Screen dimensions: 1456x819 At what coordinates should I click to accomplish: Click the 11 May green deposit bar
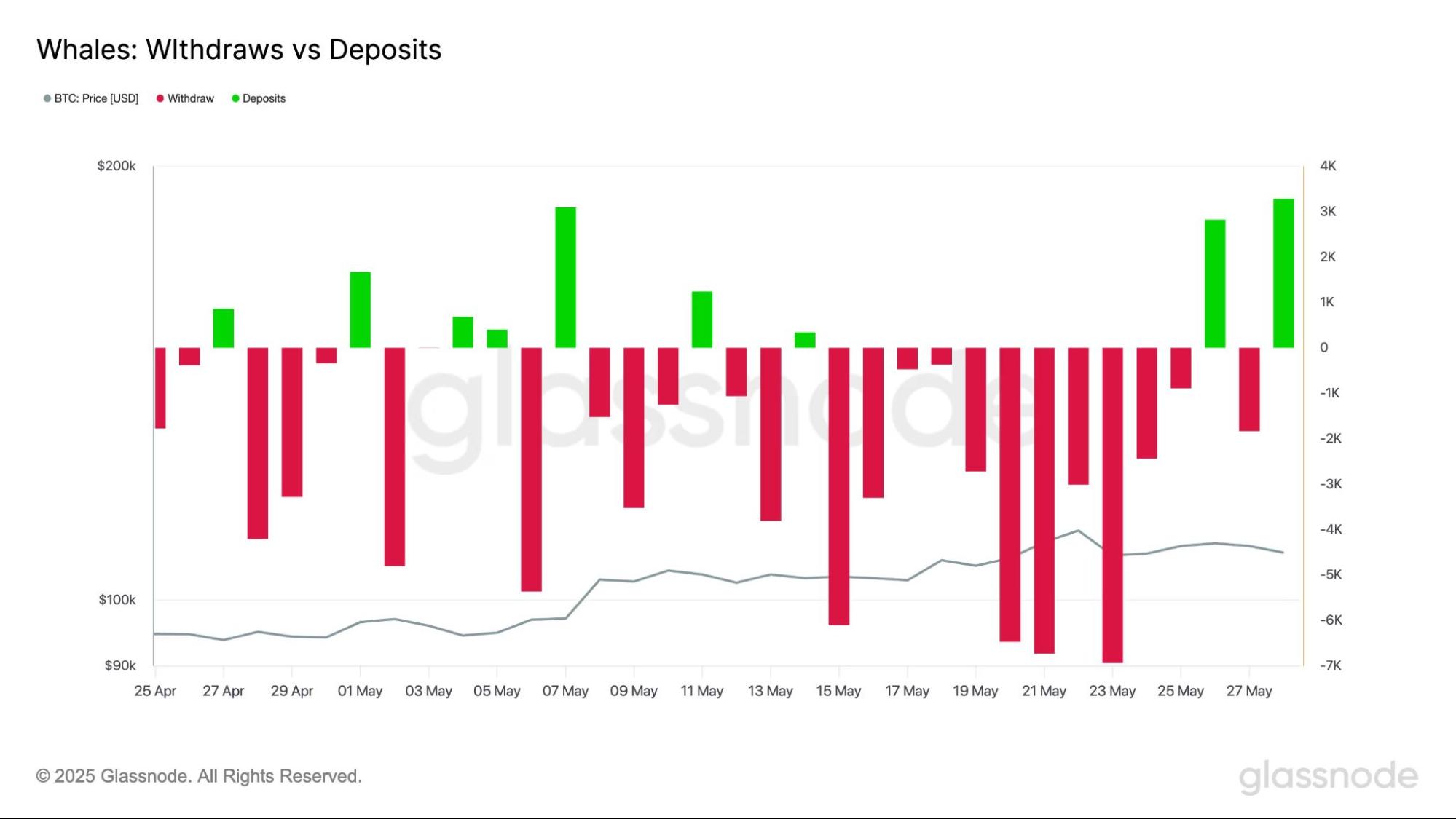click(702, 319)
